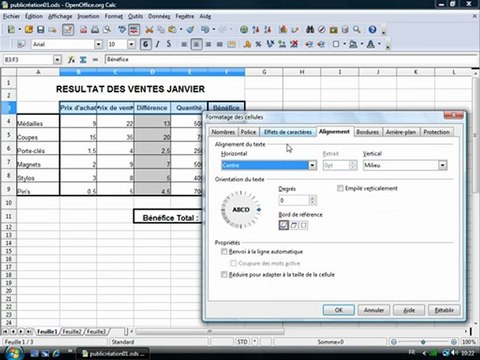The width and height of the screenshot is (480, 360).
Task: Select the Format Paintbrush tool
Action: click(191, 30)
